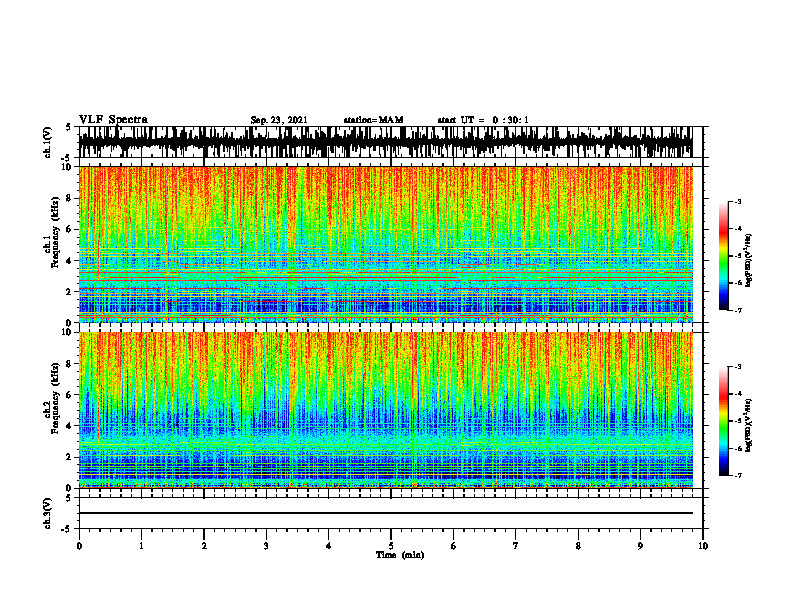
Task: Click the "6" kHz tick on ch.1 axis
Action: [69, 229]
